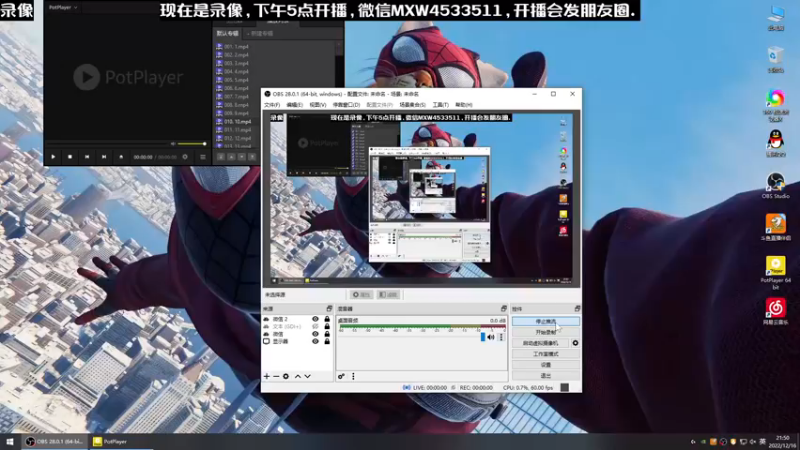Click the new album tab in PotPlayer playlist
800x450 pixels.
point(262,34)
